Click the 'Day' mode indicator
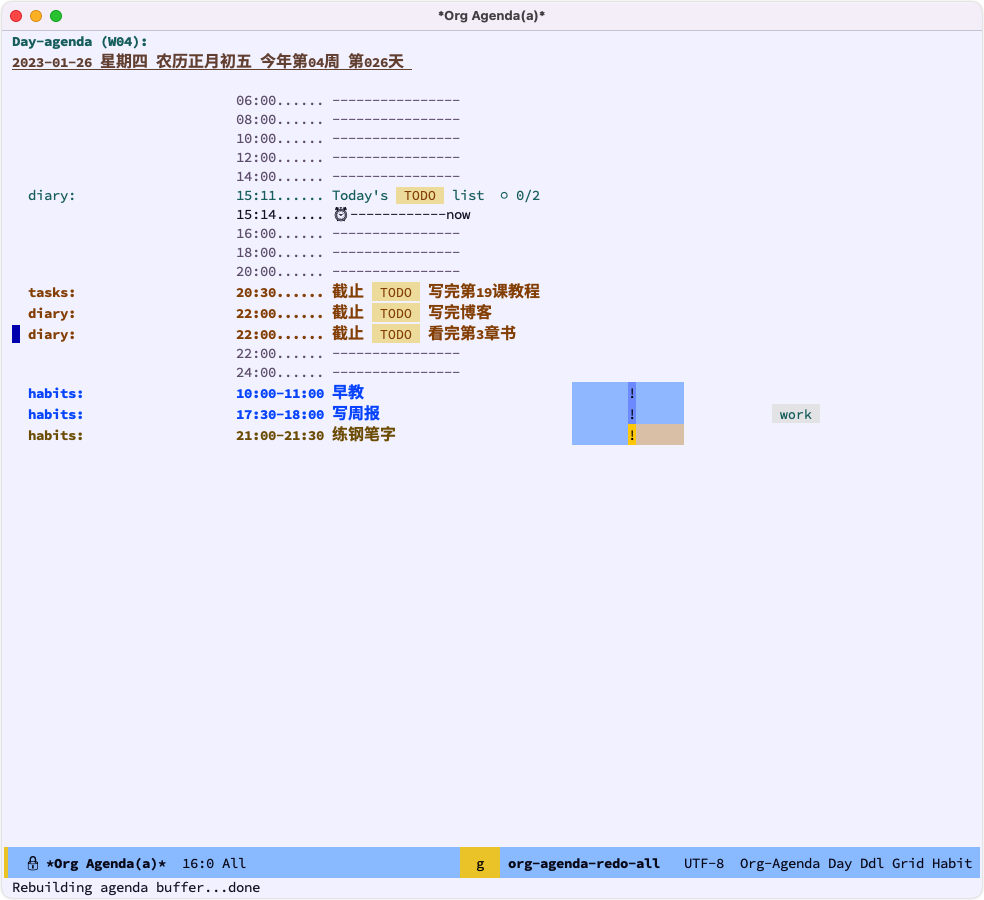This screenshot has height=900, width=984. (840, 864)
